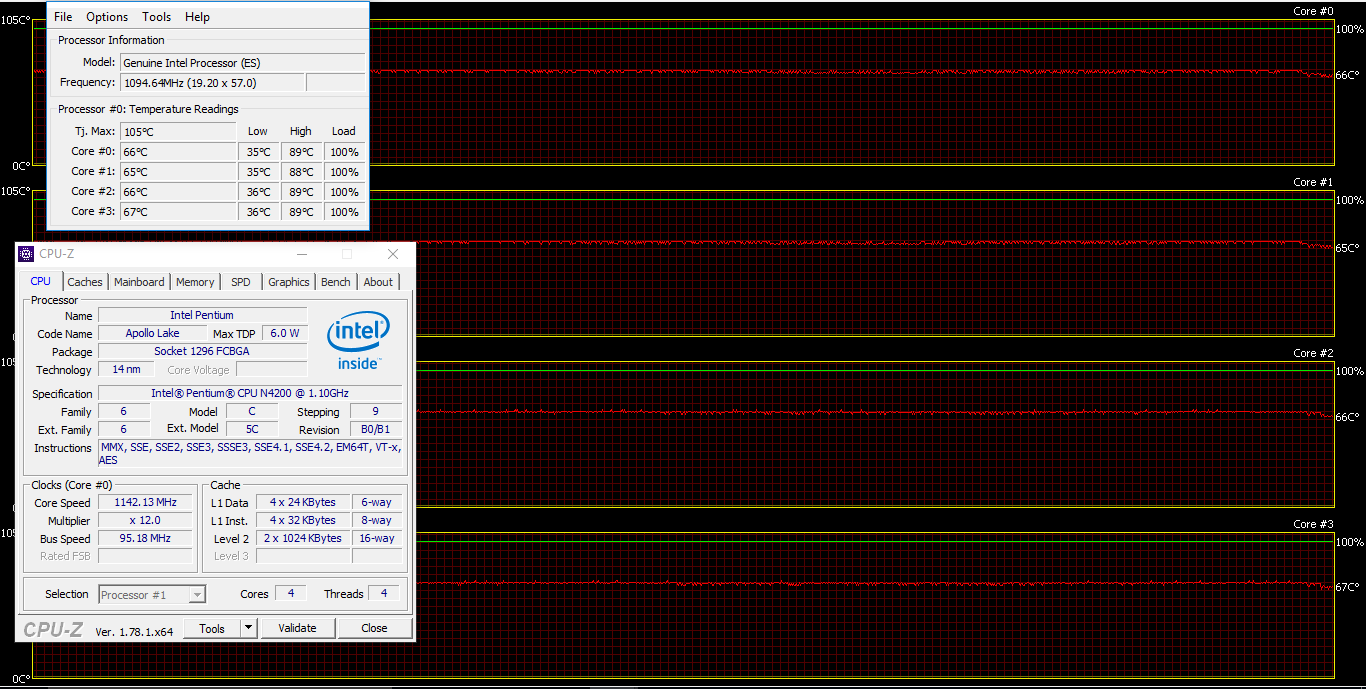Click the Core #1 High value 88°C
Viewport: 1366px width, 689px height.
(x=301, y=172)
